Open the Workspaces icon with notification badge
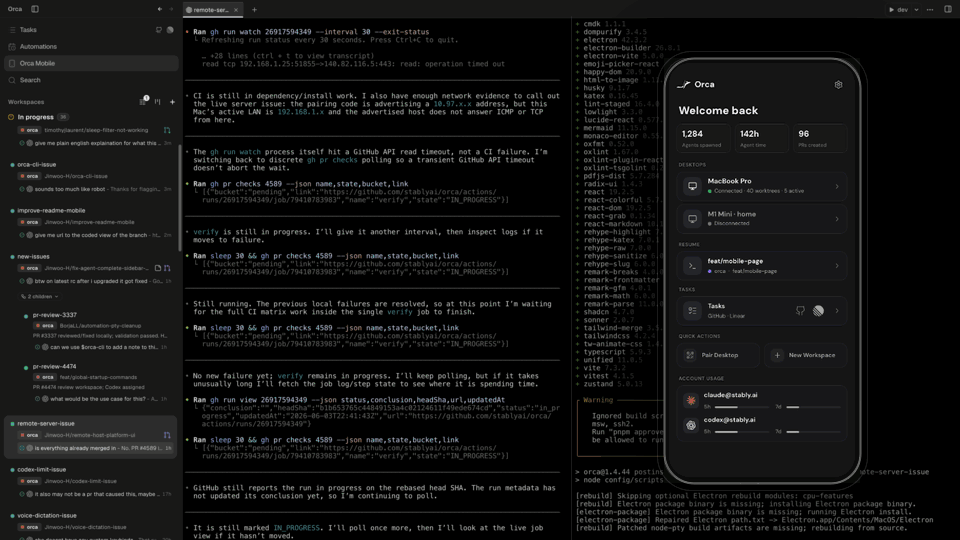Viewport: 960px width, 540px height. [143, 101]
